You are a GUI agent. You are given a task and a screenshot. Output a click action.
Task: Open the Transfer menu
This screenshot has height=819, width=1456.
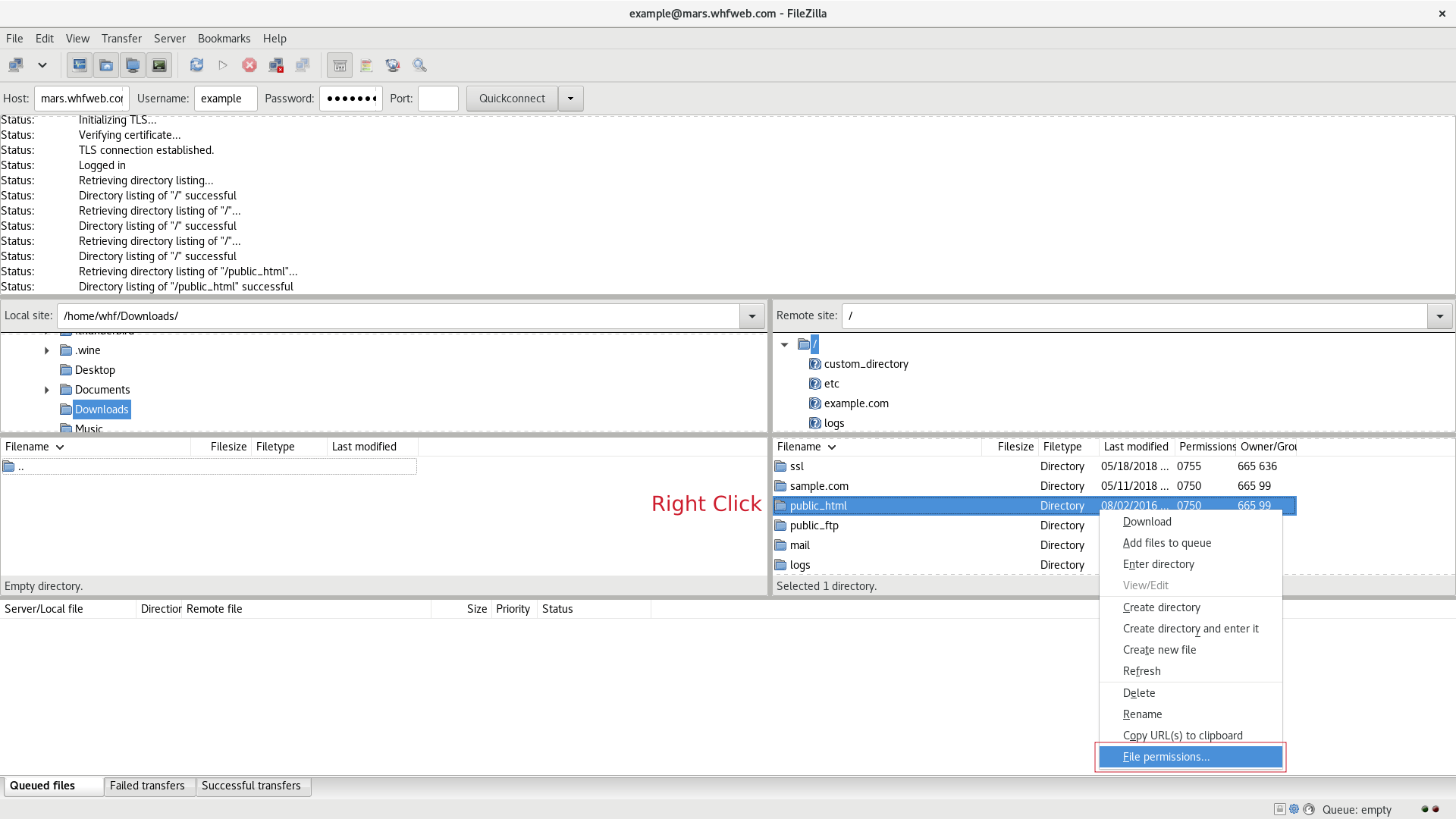121,38
